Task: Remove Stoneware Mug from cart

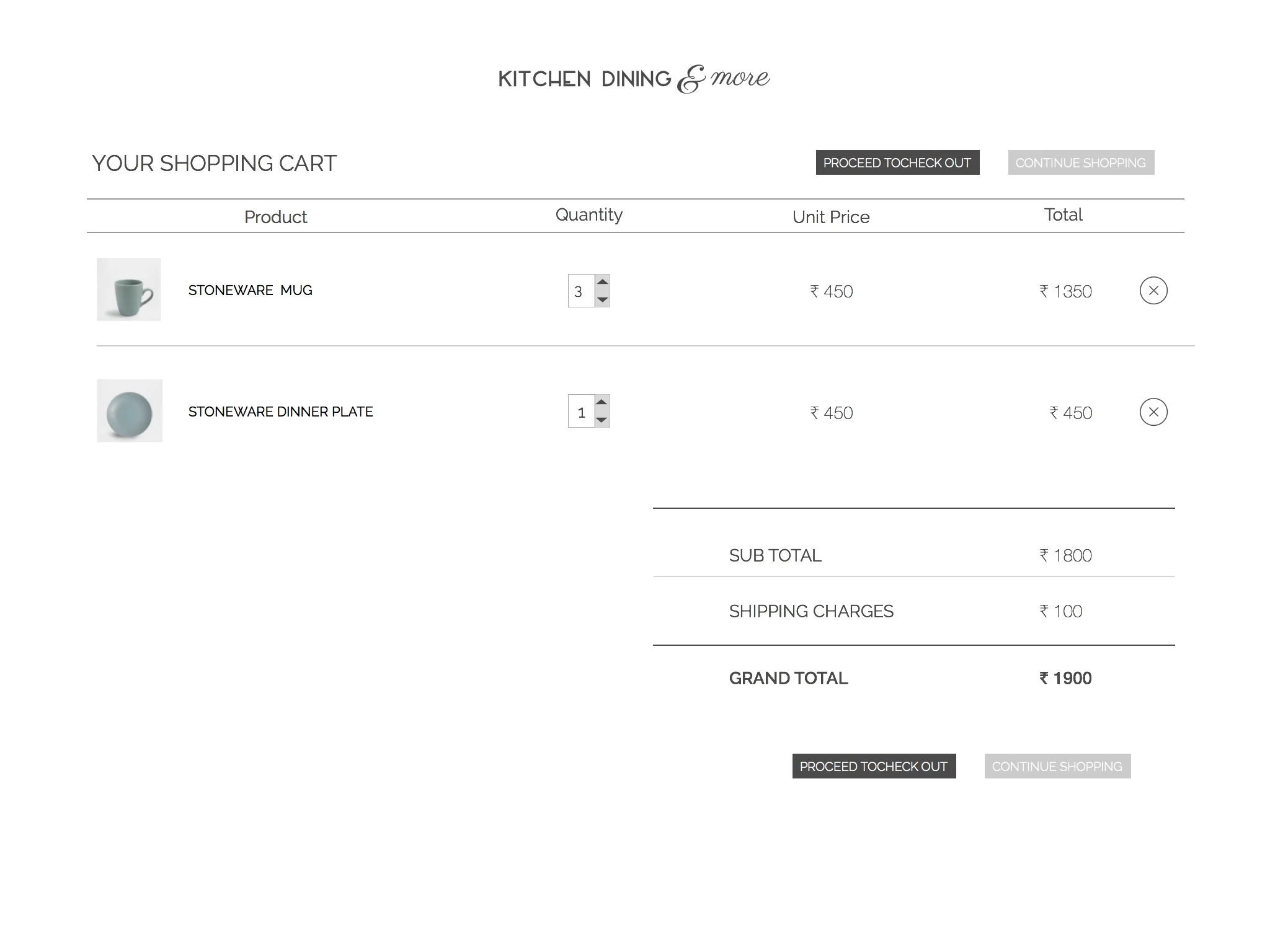Action: tap(1153, 291)
